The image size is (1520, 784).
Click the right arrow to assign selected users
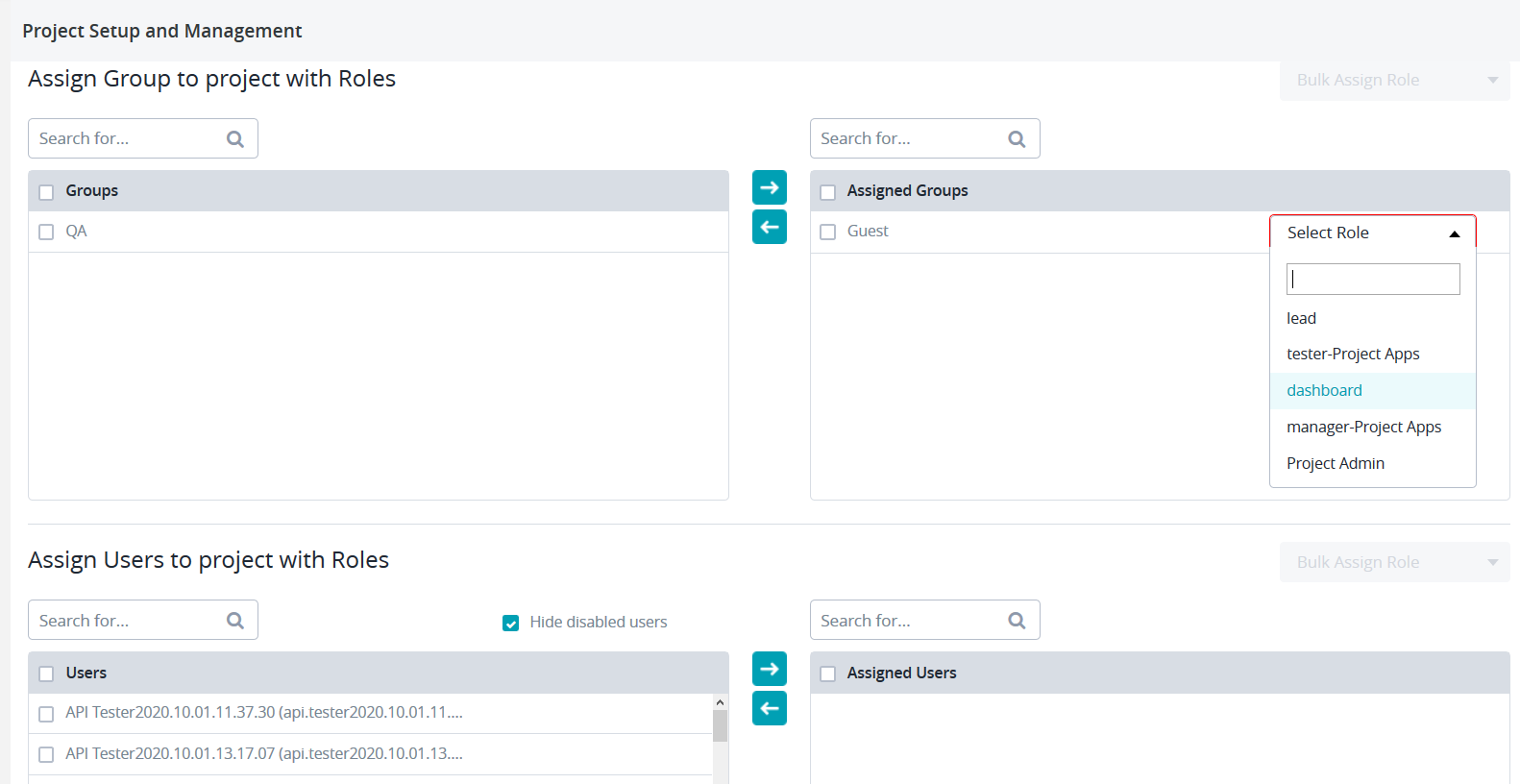(x=769, y=669)
